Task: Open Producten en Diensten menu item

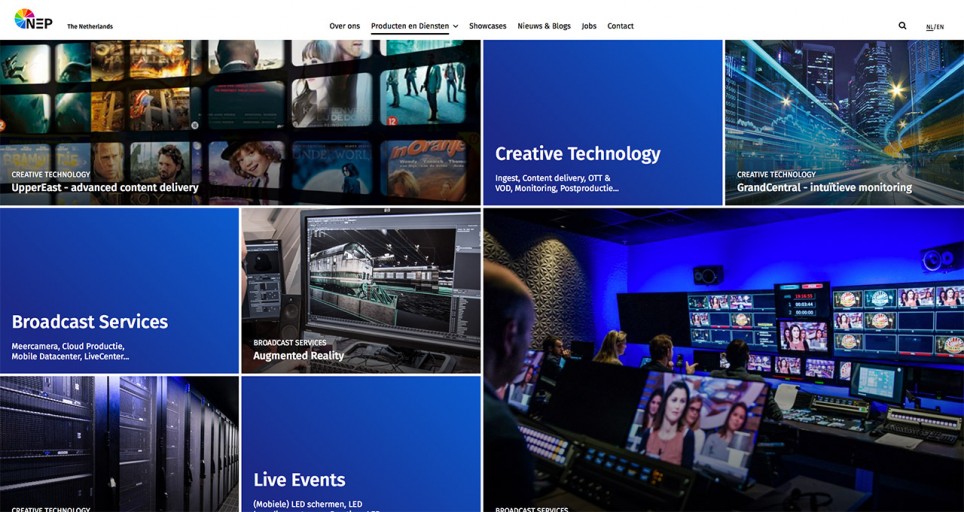Action: click(409, 26)
